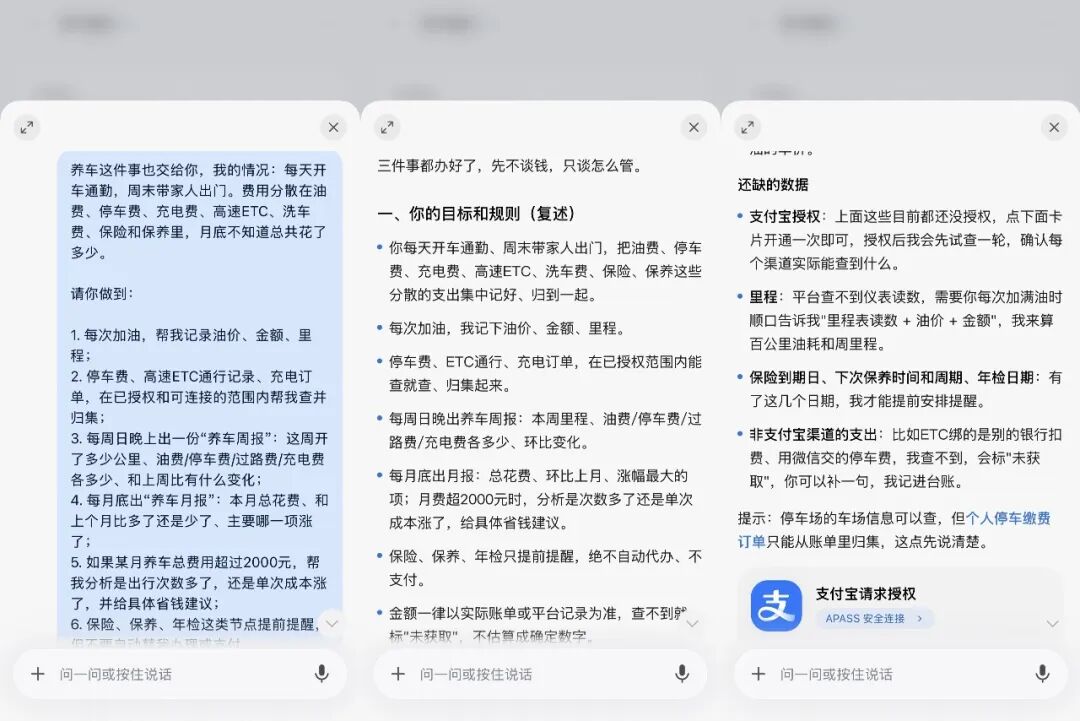Click the 停车费、ETC通行、充电订单 bullet in the middle panel
This screenshot has width=1080, height=721.
point(545,373)
